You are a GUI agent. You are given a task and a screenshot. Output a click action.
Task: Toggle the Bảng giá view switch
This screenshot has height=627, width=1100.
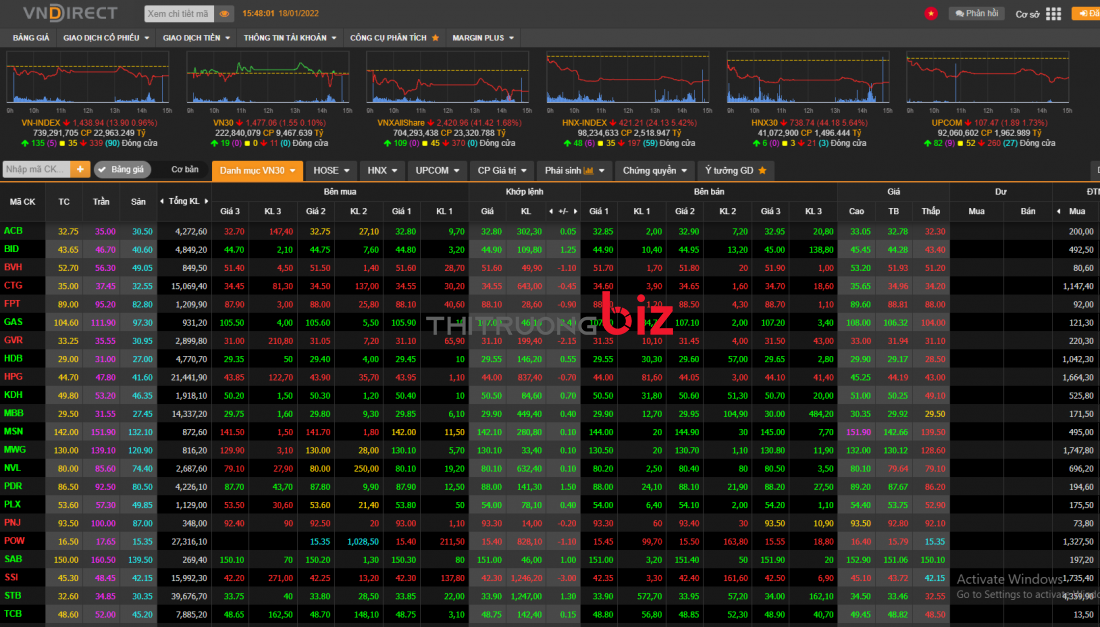[122, 170]
